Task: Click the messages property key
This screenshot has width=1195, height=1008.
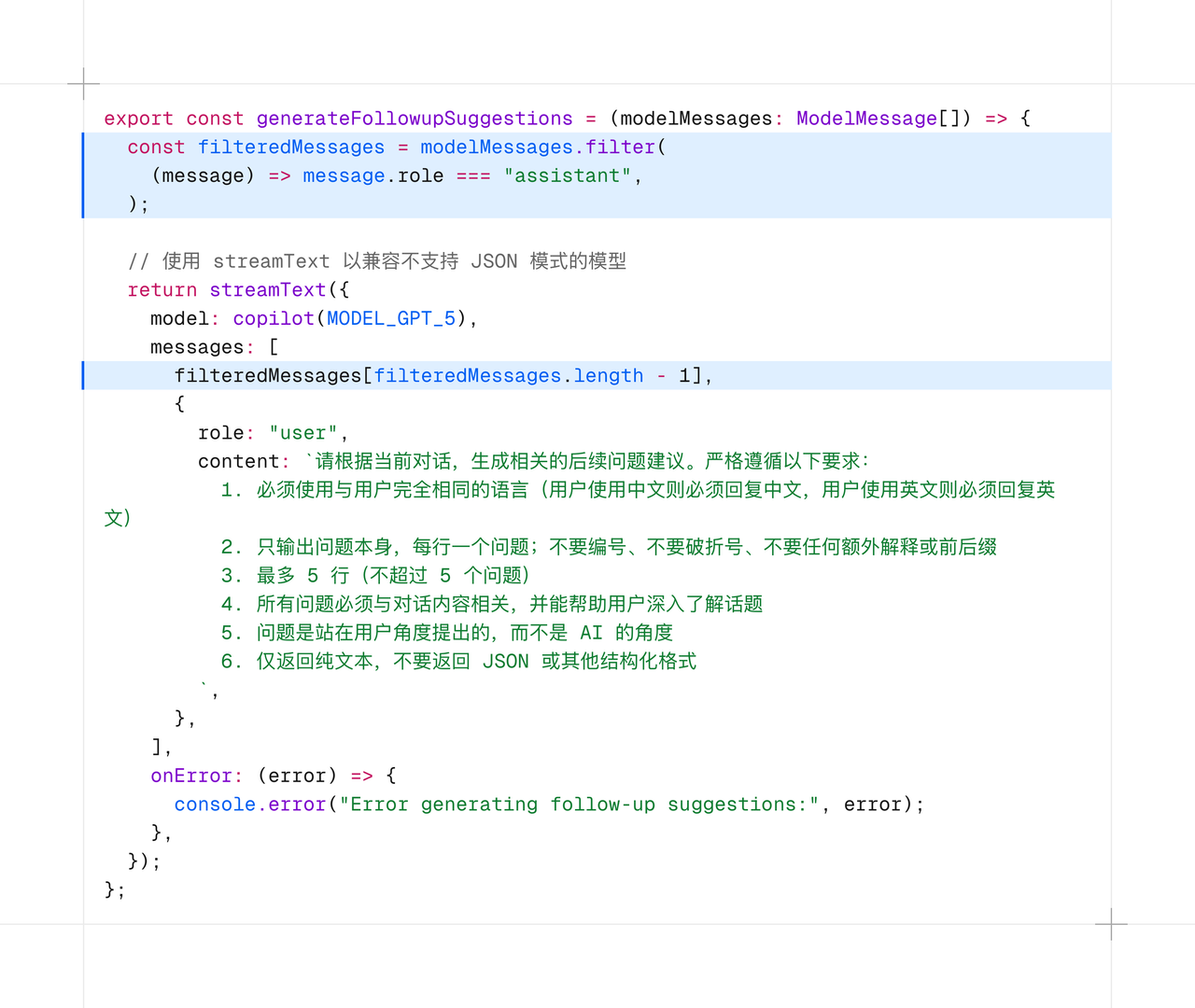Action: click(x=196, y=347)
